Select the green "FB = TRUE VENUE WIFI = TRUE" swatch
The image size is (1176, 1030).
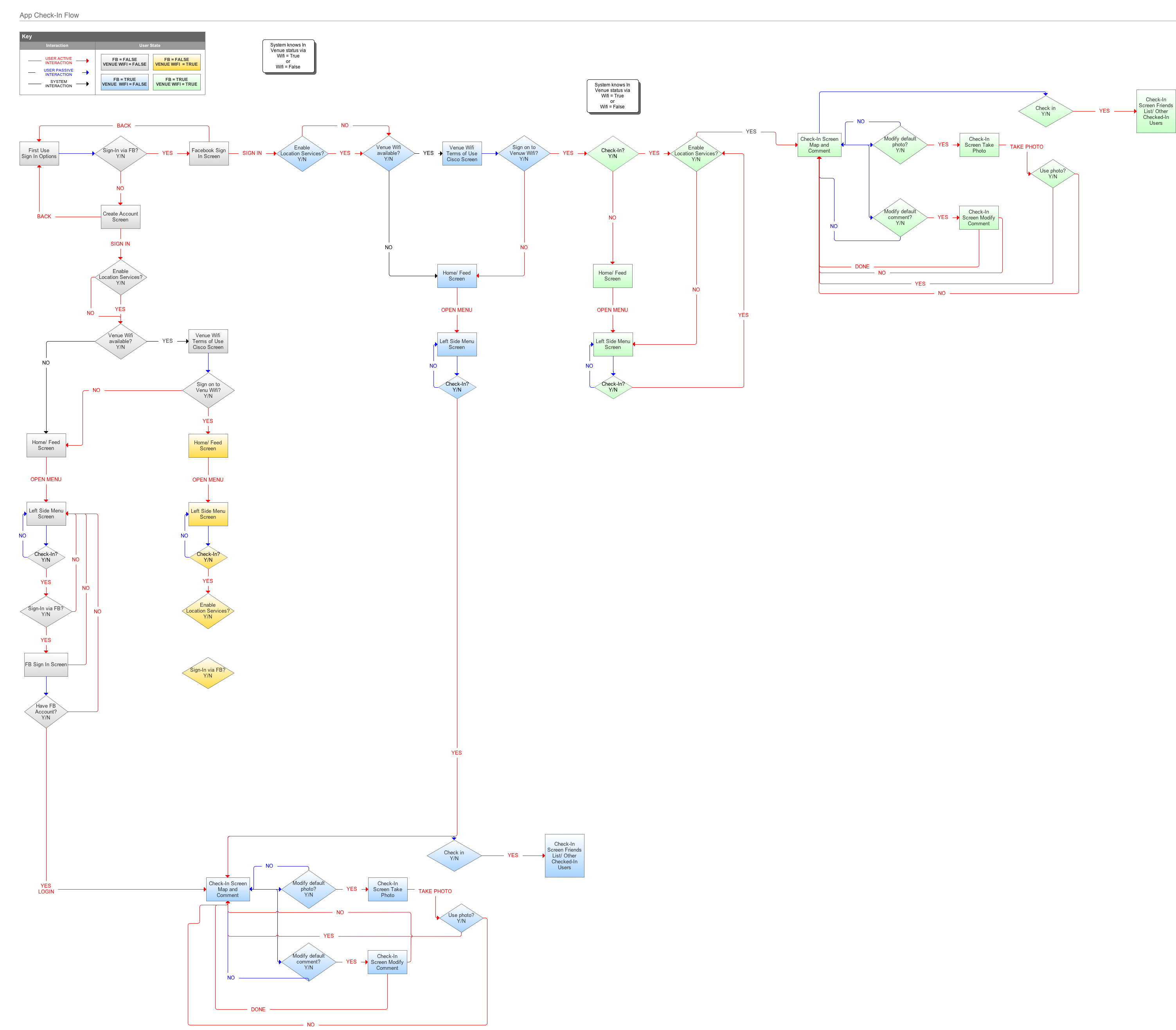coord(176,82)
